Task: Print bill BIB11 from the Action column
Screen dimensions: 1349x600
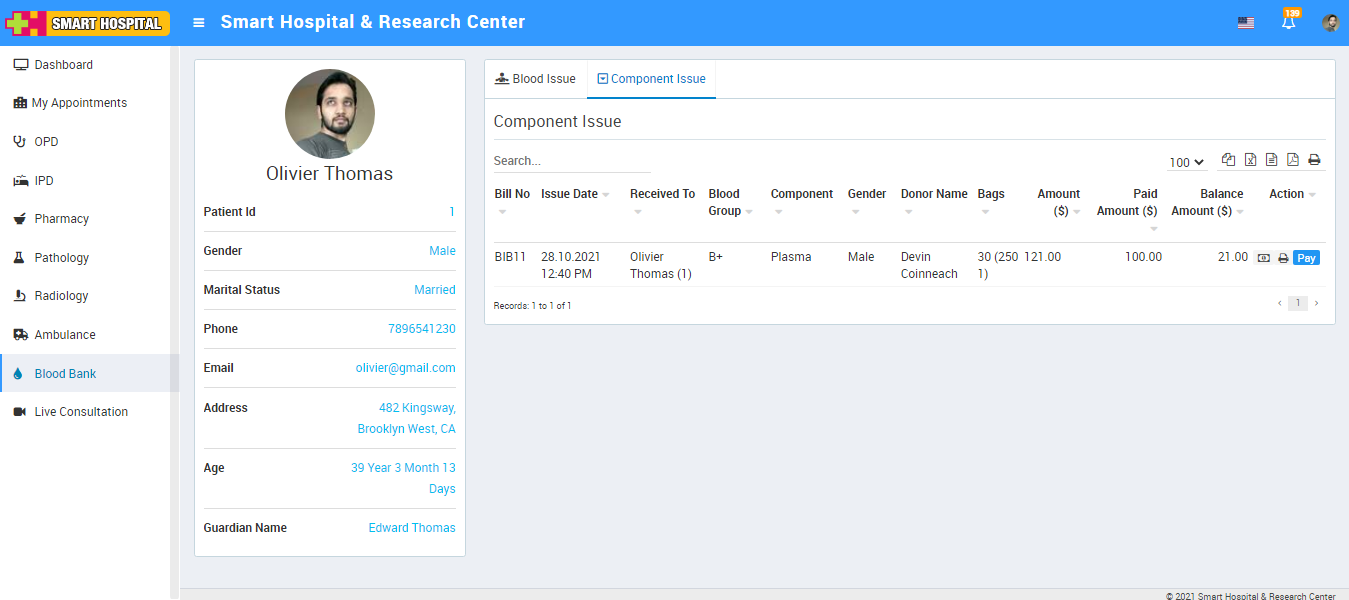Action: [1283, 258]
